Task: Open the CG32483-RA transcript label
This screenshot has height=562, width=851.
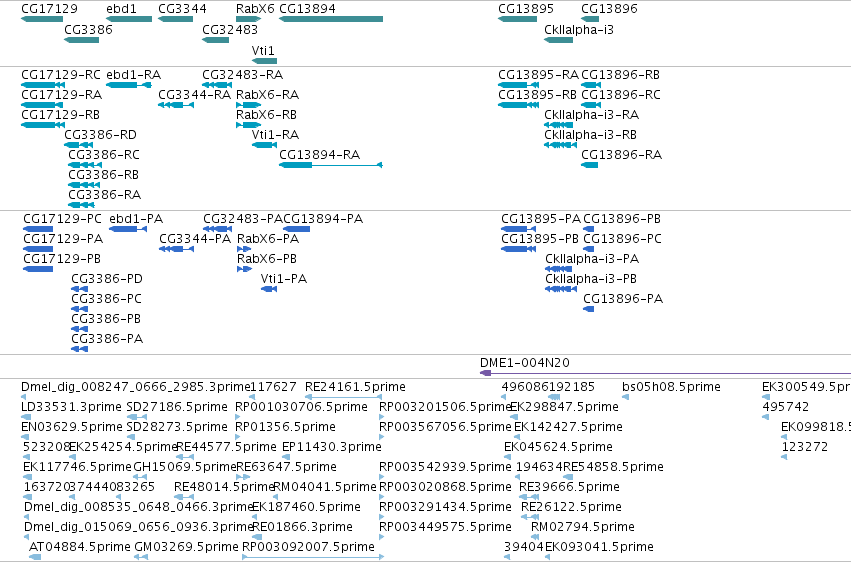Action: (x=243, y=74)
